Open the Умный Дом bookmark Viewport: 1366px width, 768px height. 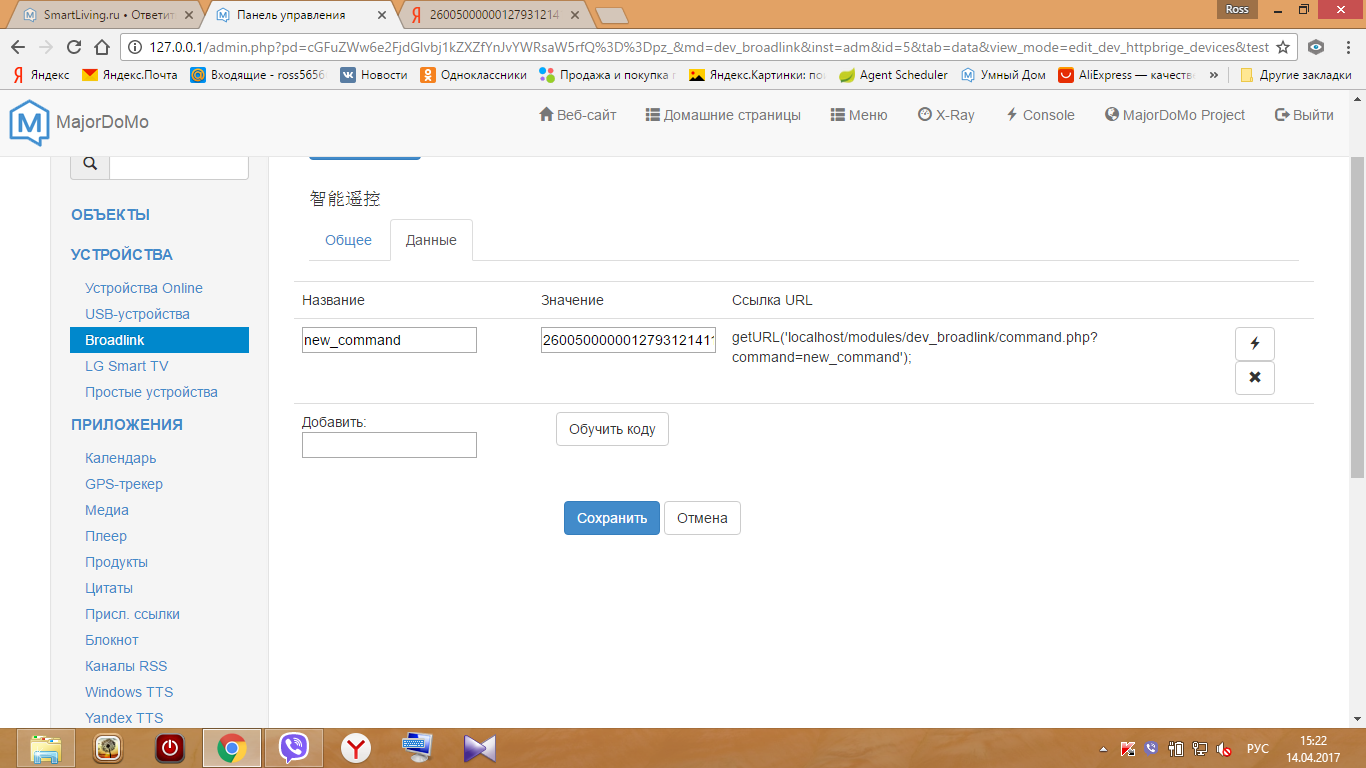(1004, 75)
